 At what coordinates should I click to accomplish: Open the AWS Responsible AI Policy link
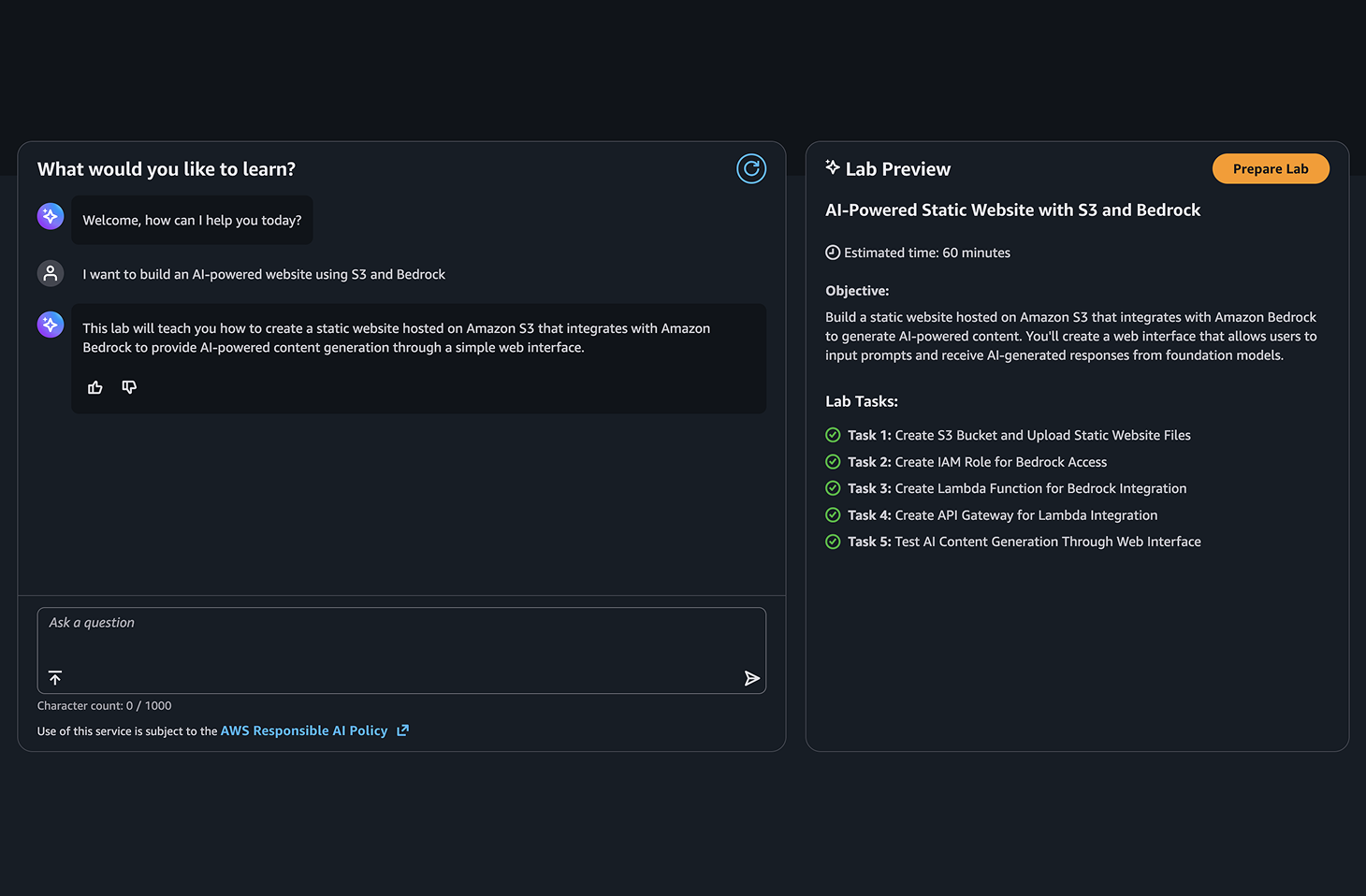click(x=304, y=730)
